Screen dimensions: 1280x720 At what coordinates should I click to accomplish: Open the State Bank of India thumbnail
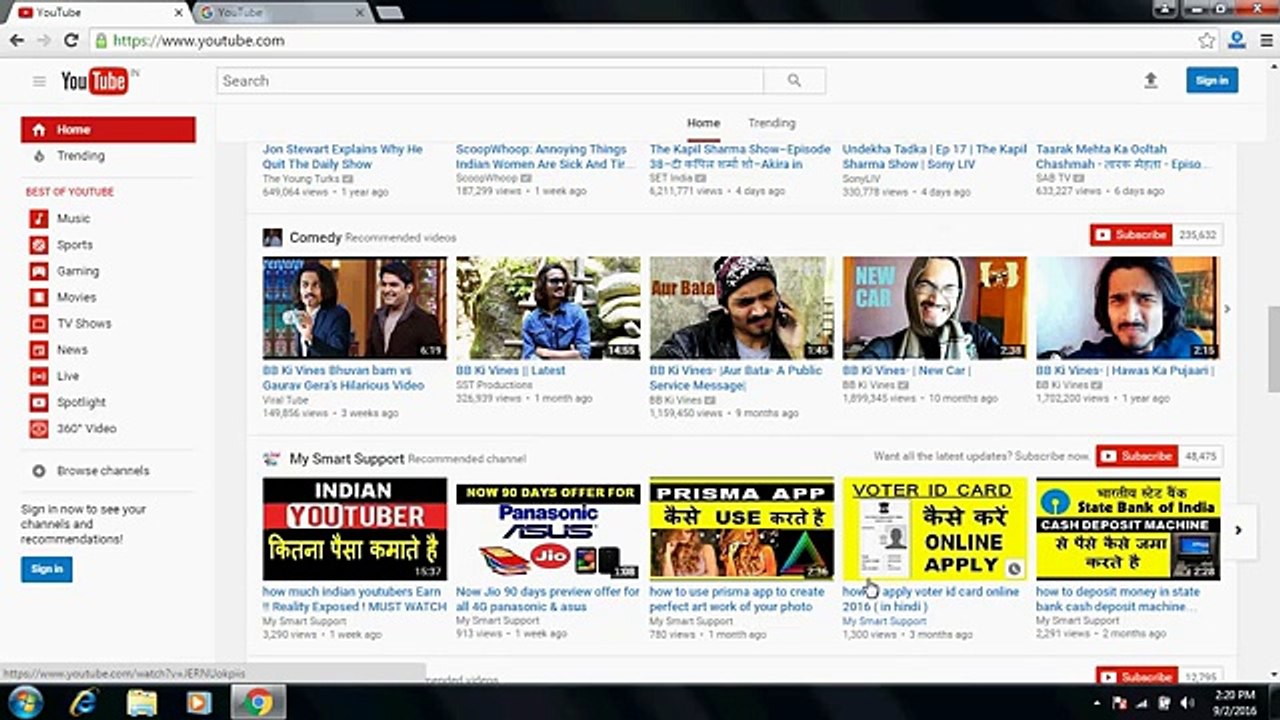(1128, 529)
